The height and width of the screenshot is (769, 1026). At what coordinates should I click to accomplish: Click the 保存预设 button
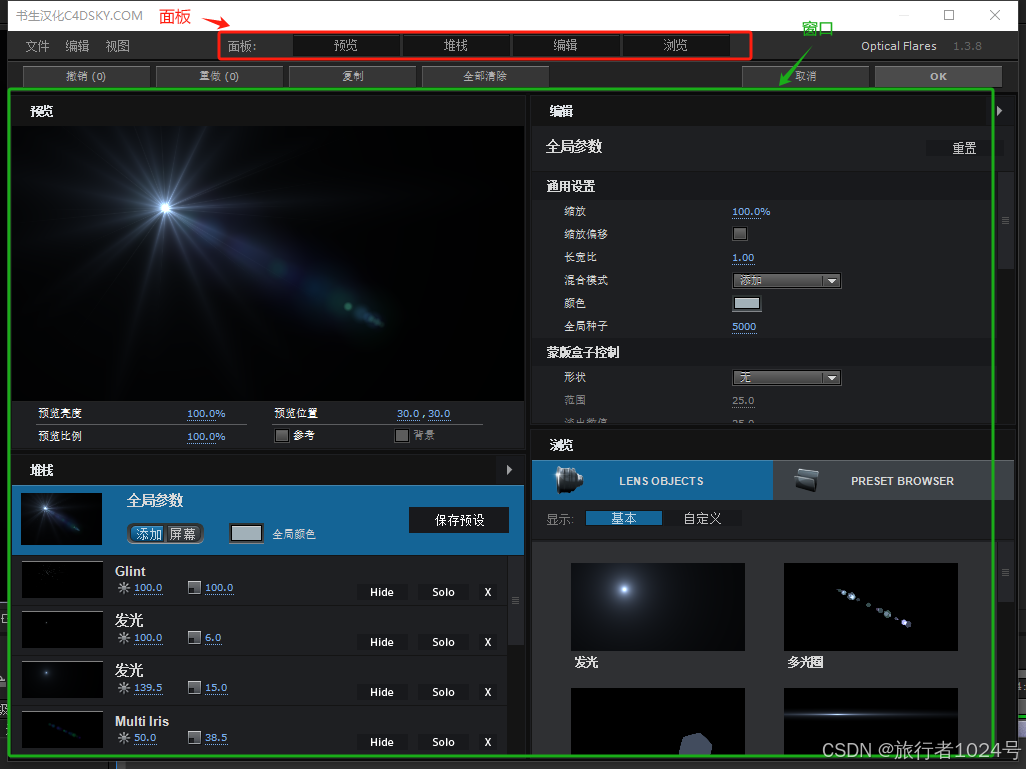click(459, 520)
